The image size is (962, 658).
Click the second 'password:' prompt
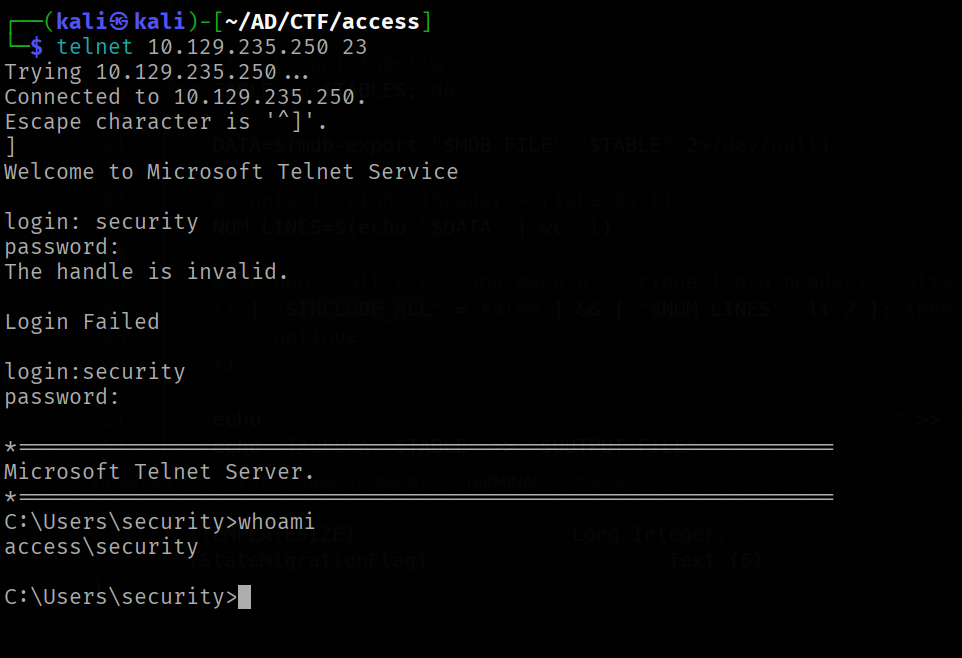pos(62,398)
